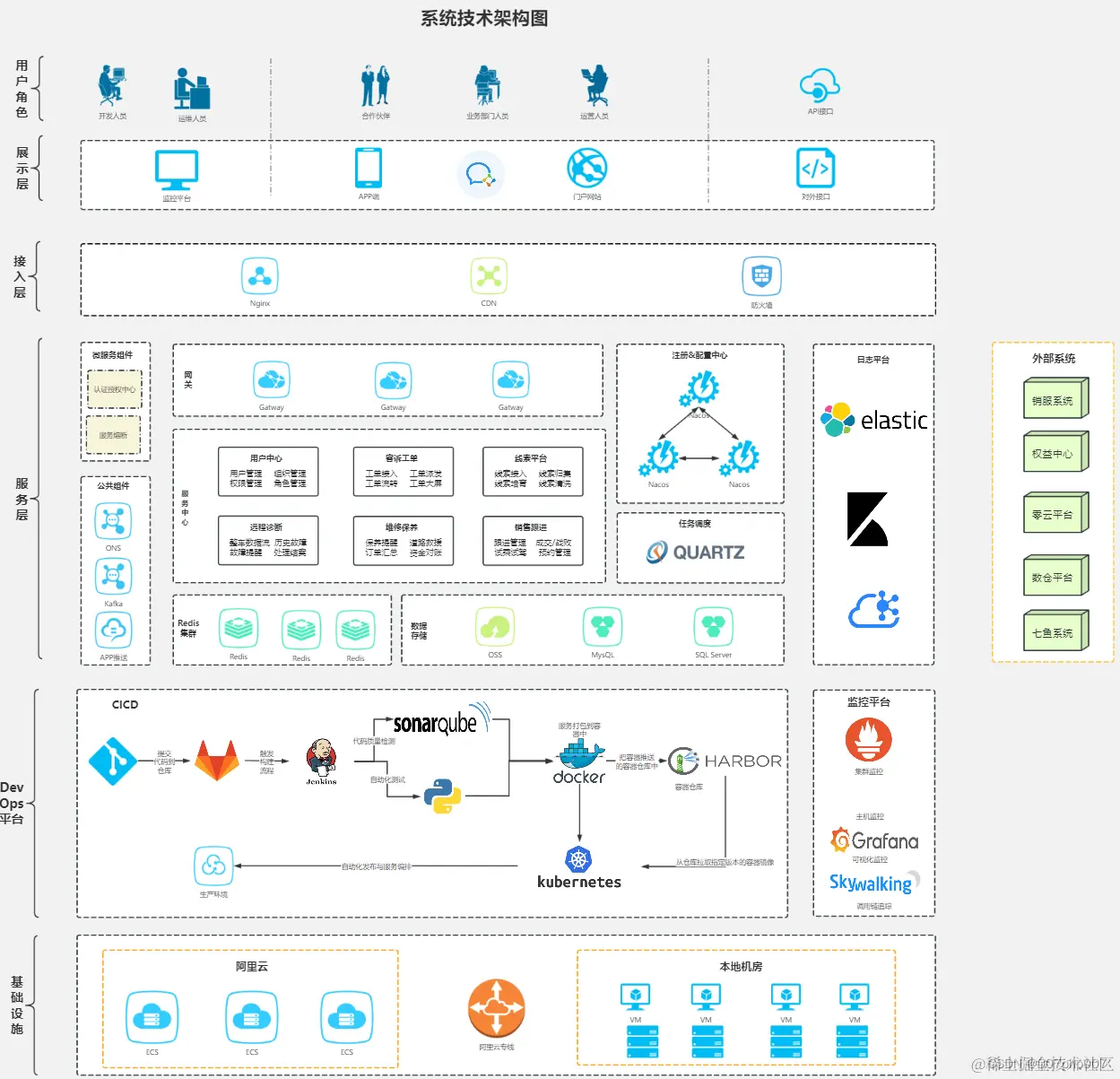The width and height of the screenshot is (1120, 1079).
Task: Click the 外部系统 panel heading
Action: (x=1054, y=358)
